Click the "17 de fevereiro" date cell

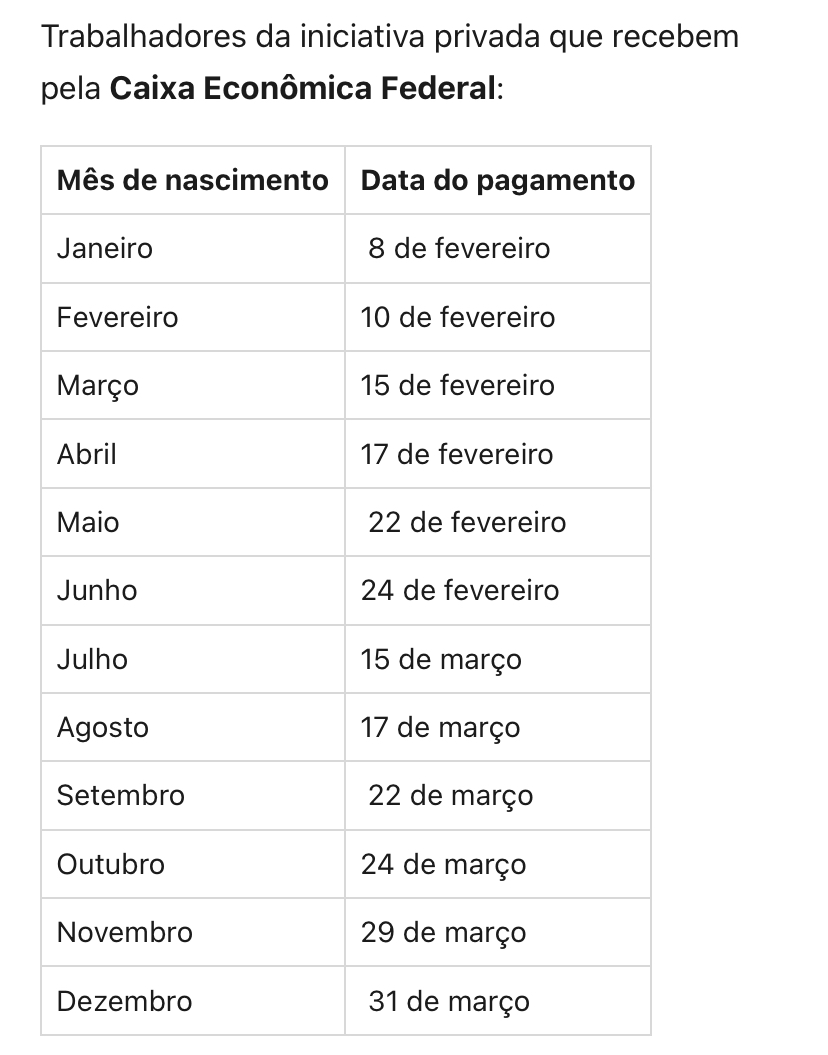click(x=457, y=454)
